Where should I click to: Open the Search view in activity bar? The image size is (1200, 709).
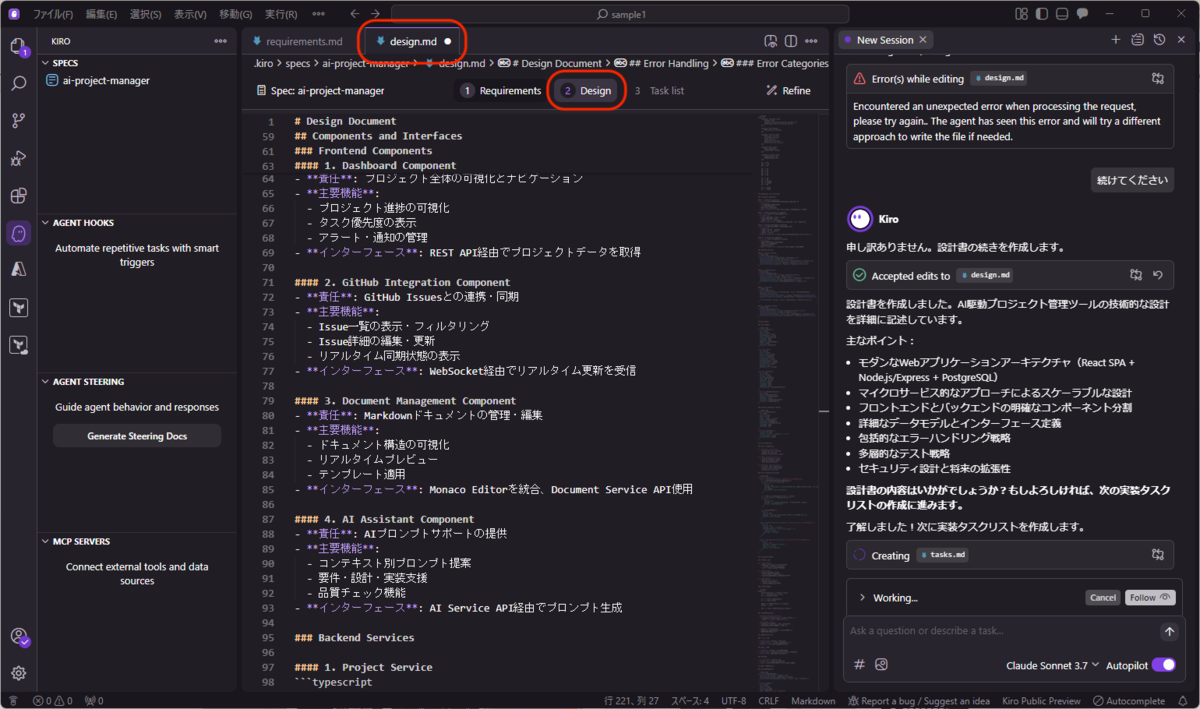coord(18,83)
